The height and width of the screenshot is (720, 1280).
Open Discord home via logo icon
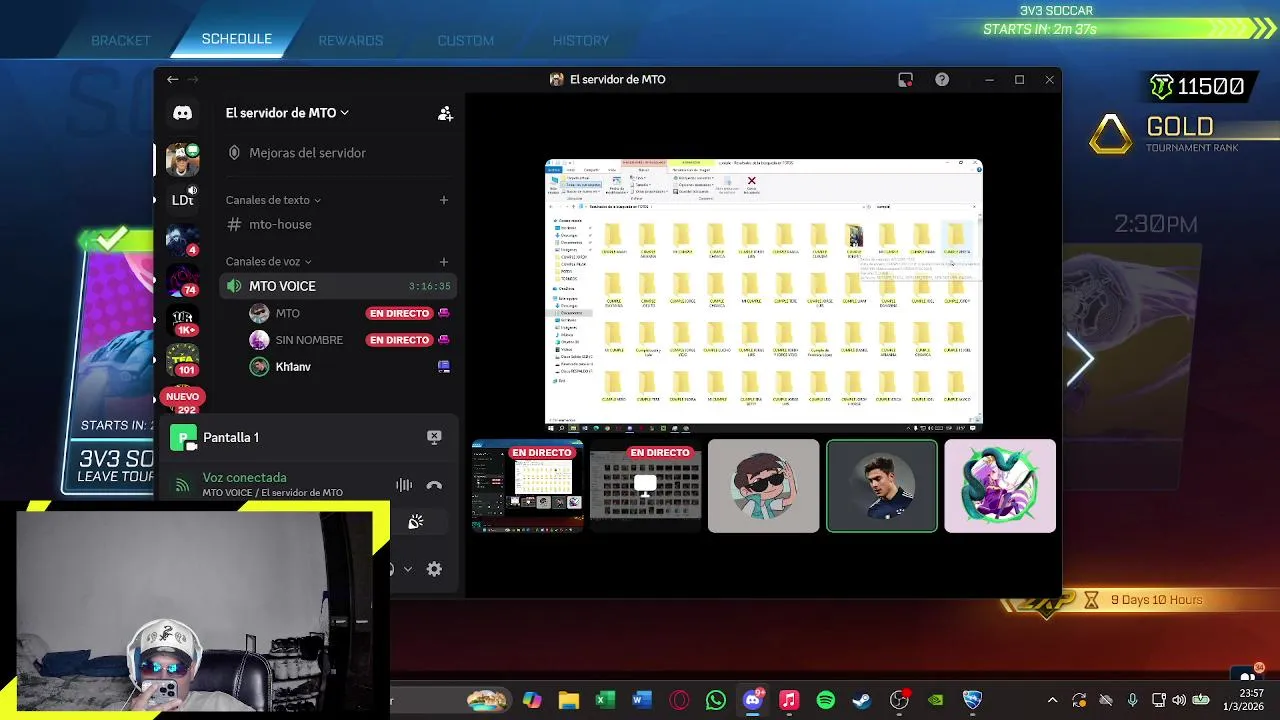pyautogui.click(x=182, y=113)
